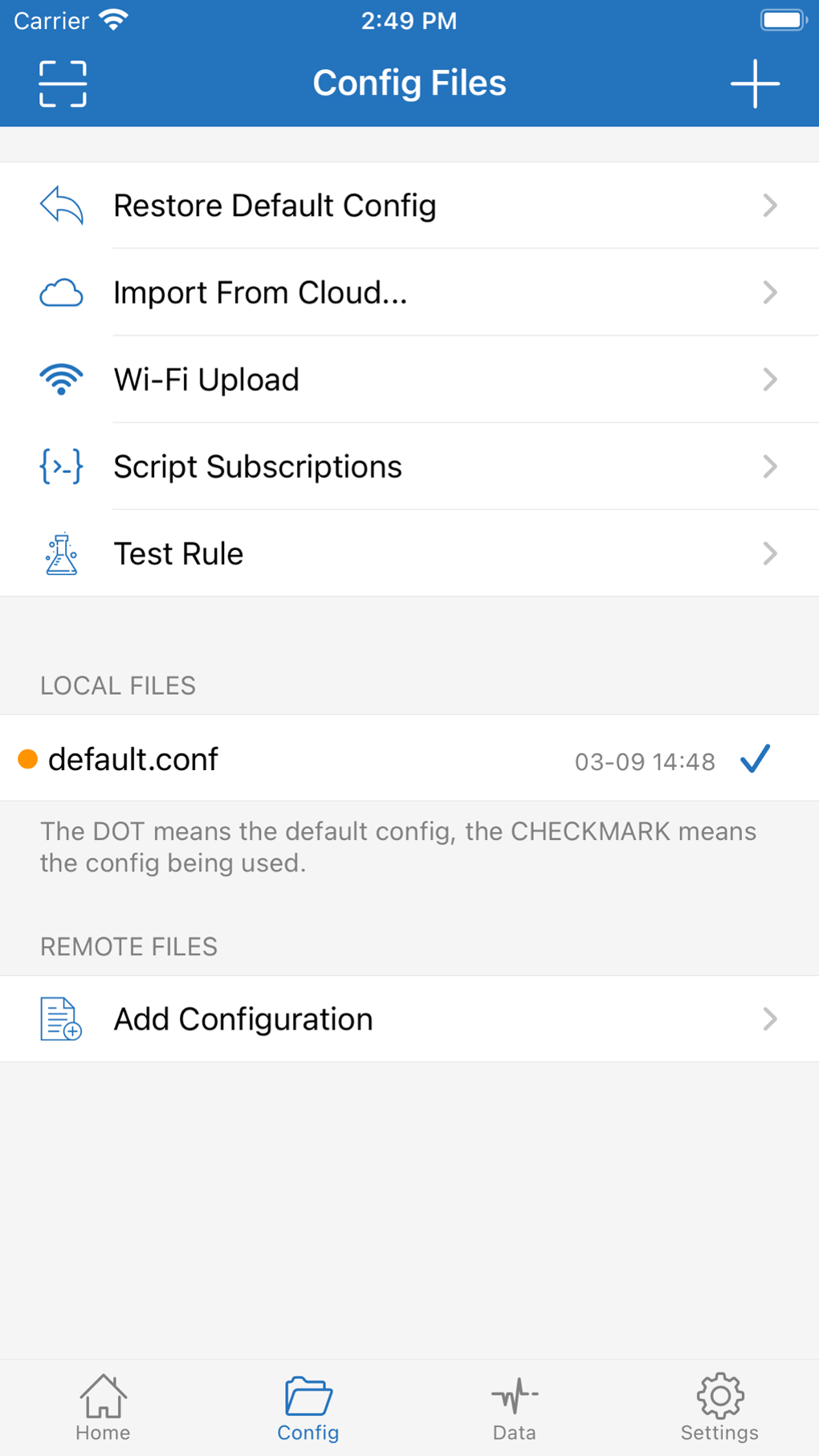Viewport: 819px width, 1456px height.
Task: Tap the Import From Cloud icon
Action: point(62,293)
